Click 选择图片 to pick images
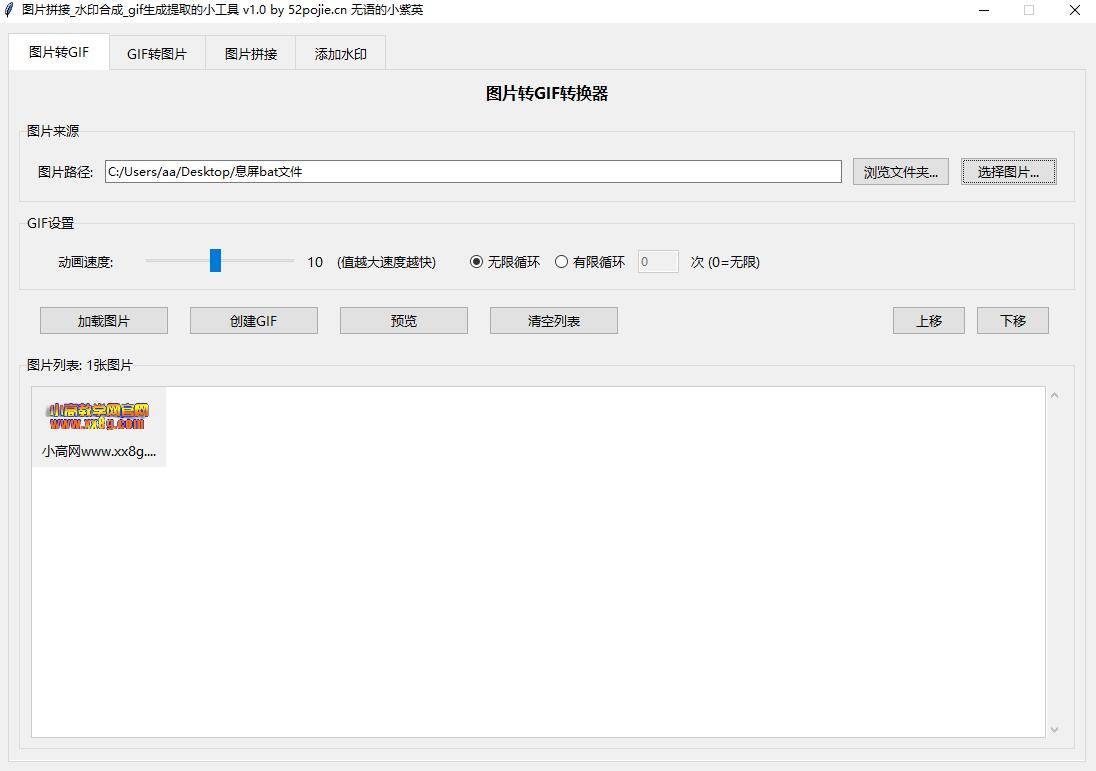This screenshot has width=1096, height=771. point(1008,171)
